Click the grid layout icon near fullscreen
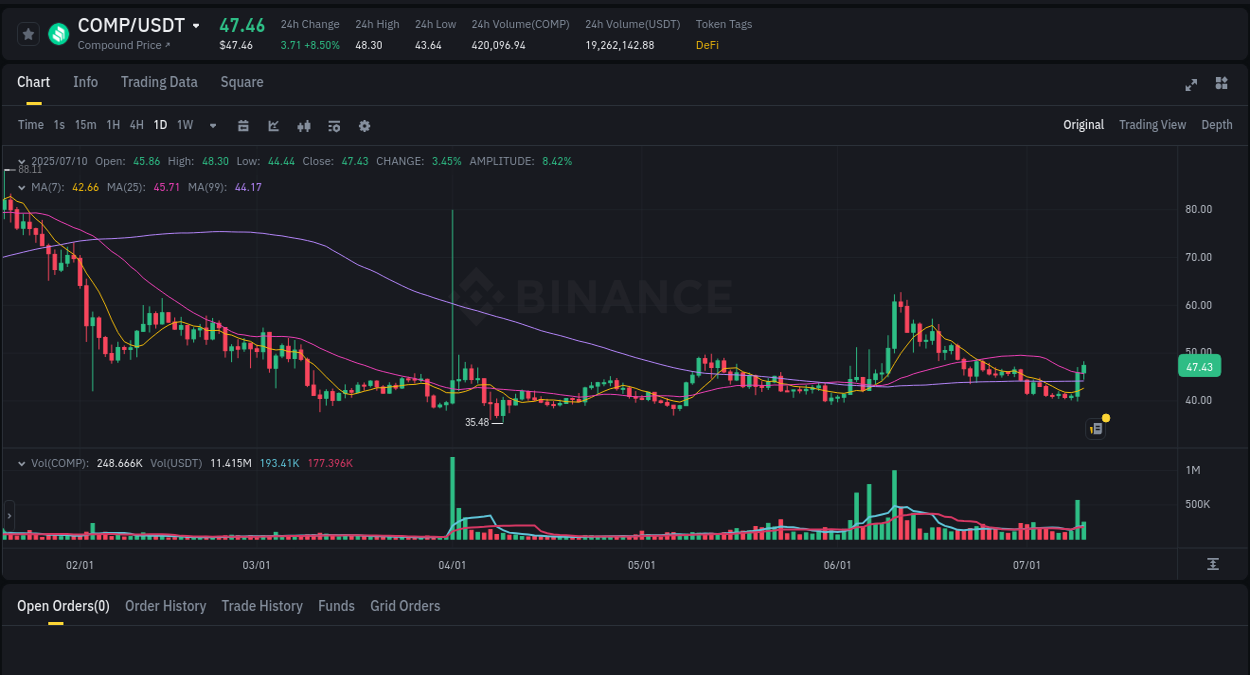Screen dimensions: 1250x675 coord(1221,85)
